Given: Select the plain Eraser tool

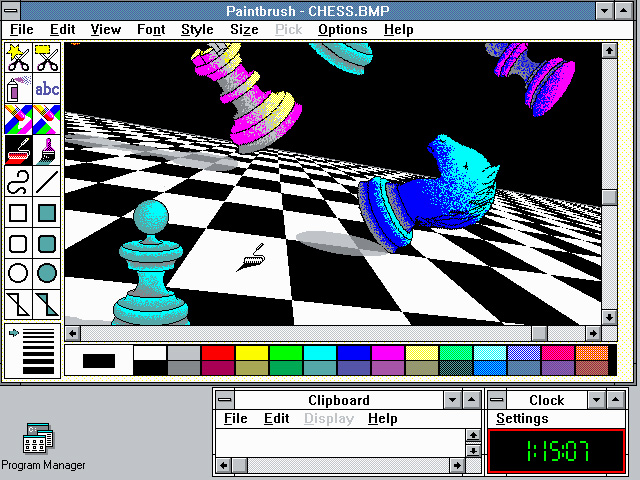Looking at the screenshot, I should pyautogui.click(x=47, y=119).
